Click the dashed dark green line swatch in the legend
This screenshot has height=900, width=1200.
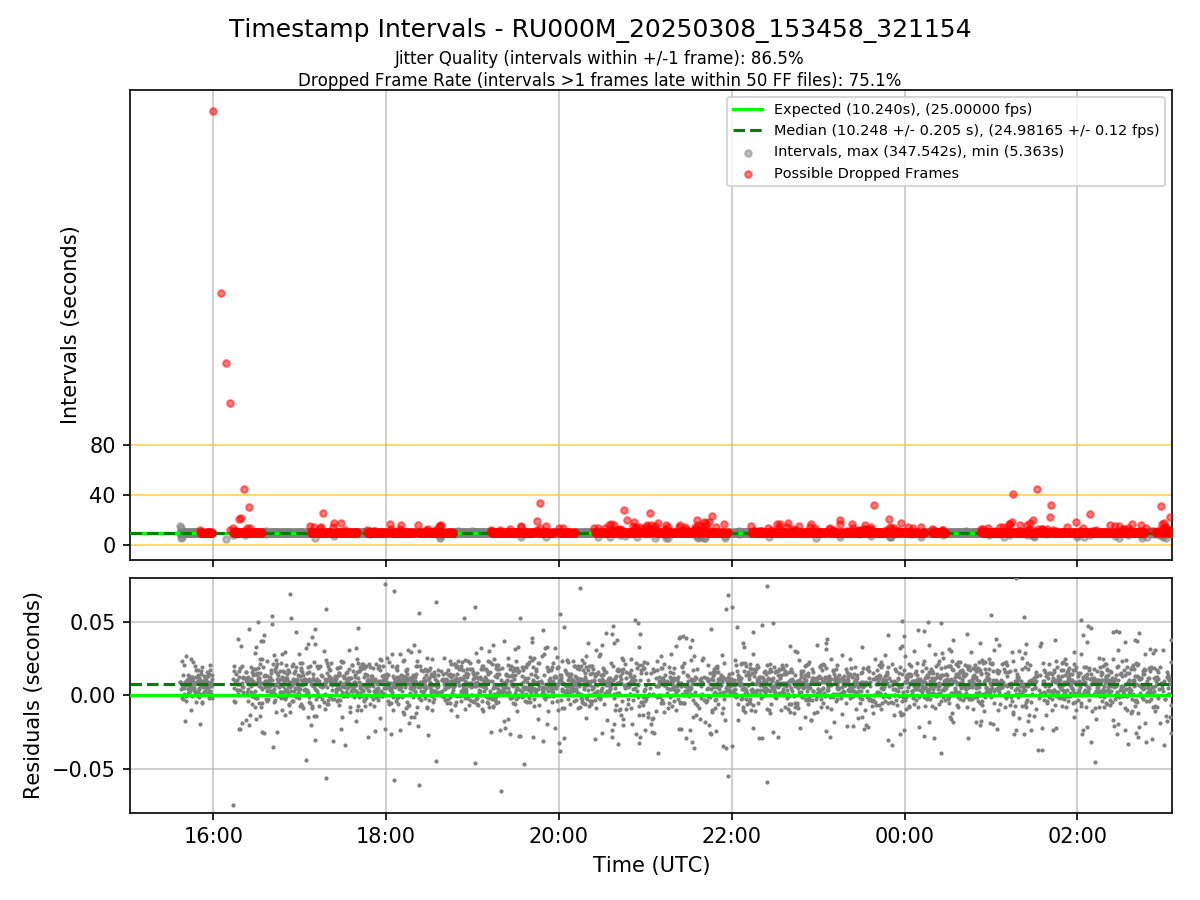click(749, 131)
